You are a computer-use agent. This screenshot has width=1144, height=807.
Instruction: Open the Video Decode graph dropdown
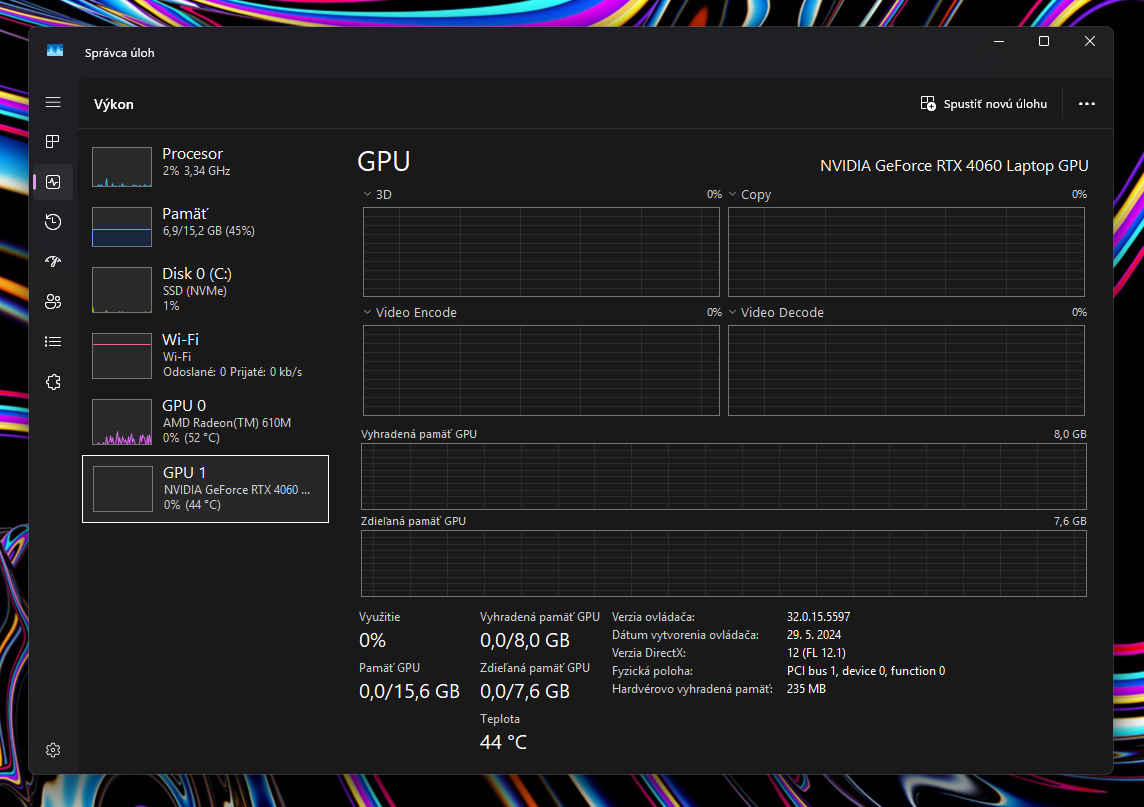pos(732,312)
